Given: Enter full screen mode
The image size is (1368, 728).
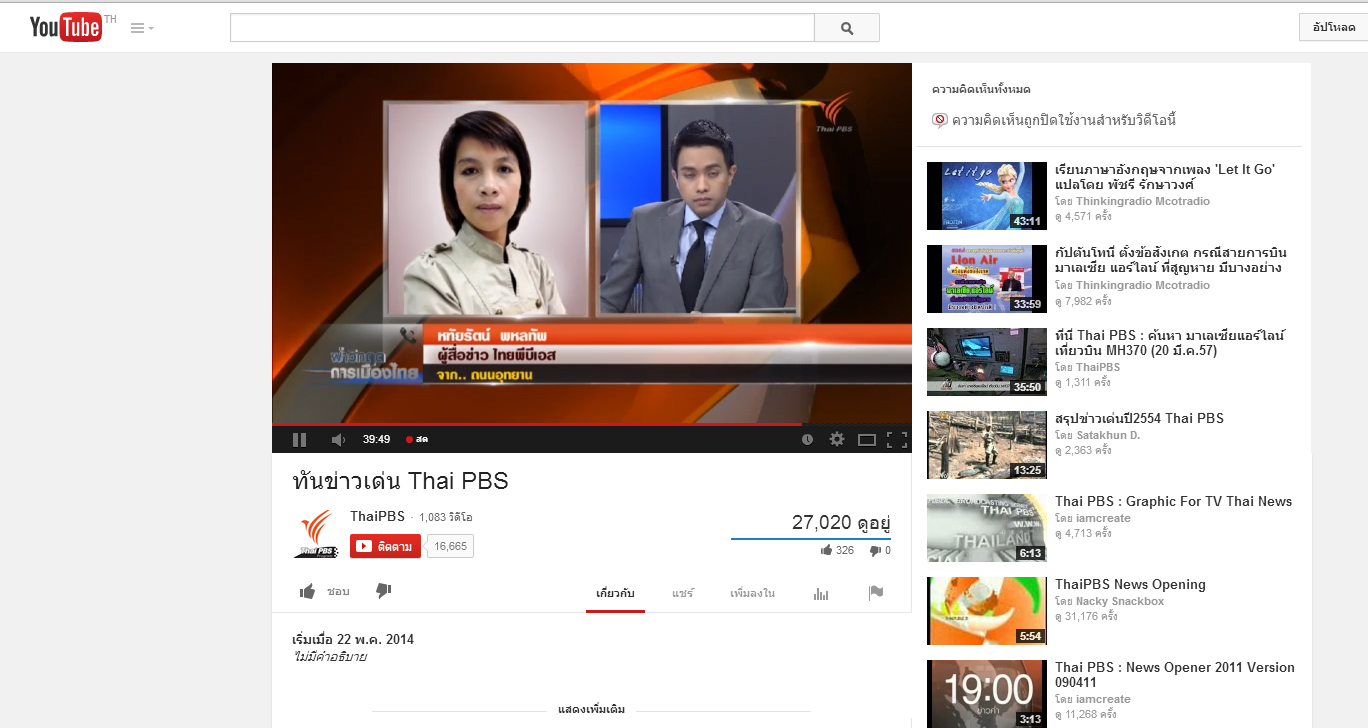Looking at the screenshot, I should click(x=897, y=439).
